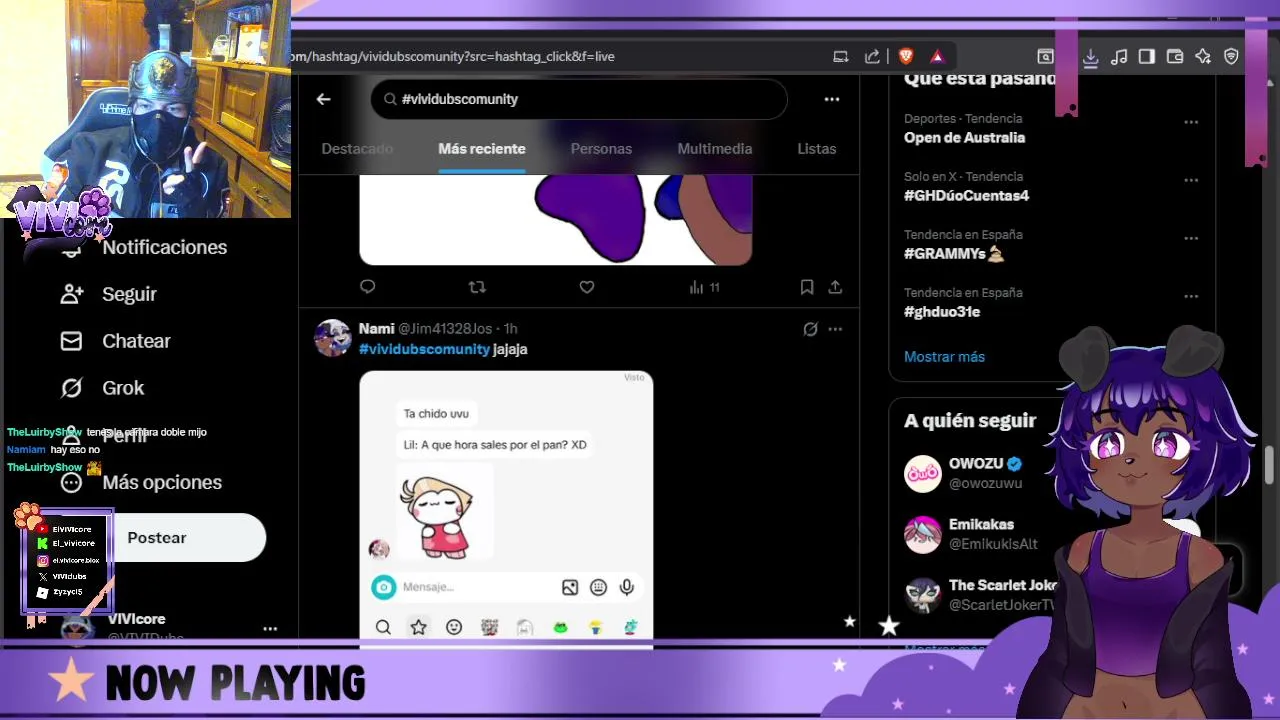Open the purple drawing image in upper post
The height and width of the screenshot is (720, 1280).
coord(555,219)
